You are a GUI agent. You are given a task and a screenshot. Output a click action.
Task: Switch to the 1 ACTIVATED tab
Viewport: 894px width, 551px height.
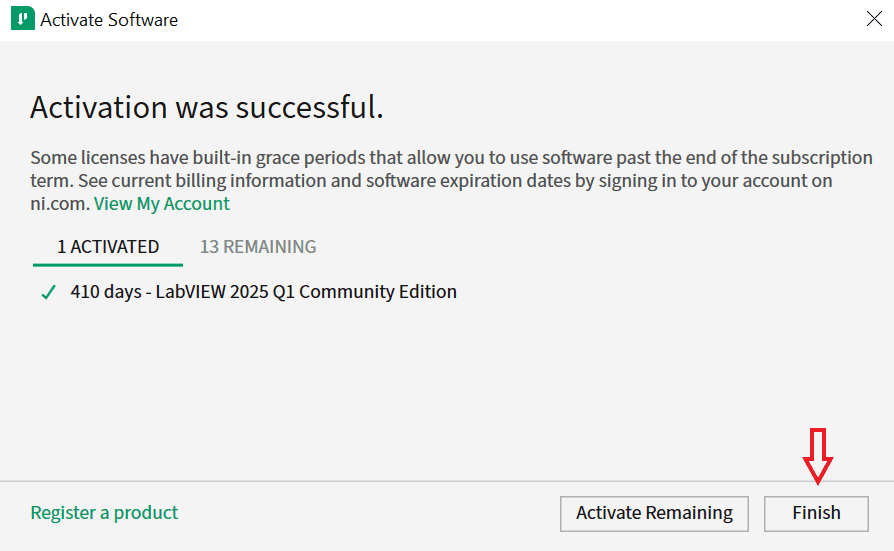click(108, 247)
